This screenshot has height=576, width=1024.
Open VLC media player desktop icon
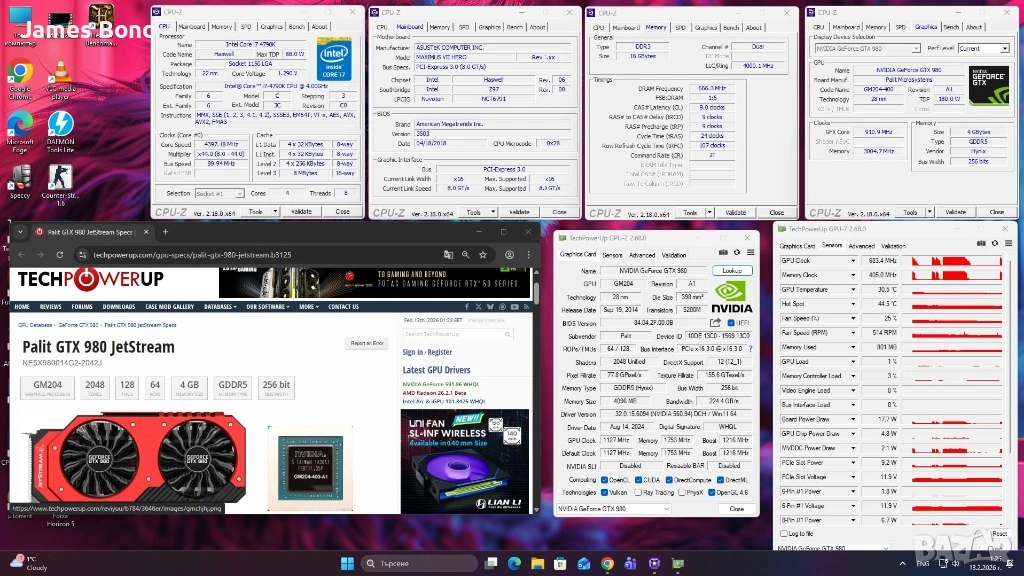tap(59, 73)
